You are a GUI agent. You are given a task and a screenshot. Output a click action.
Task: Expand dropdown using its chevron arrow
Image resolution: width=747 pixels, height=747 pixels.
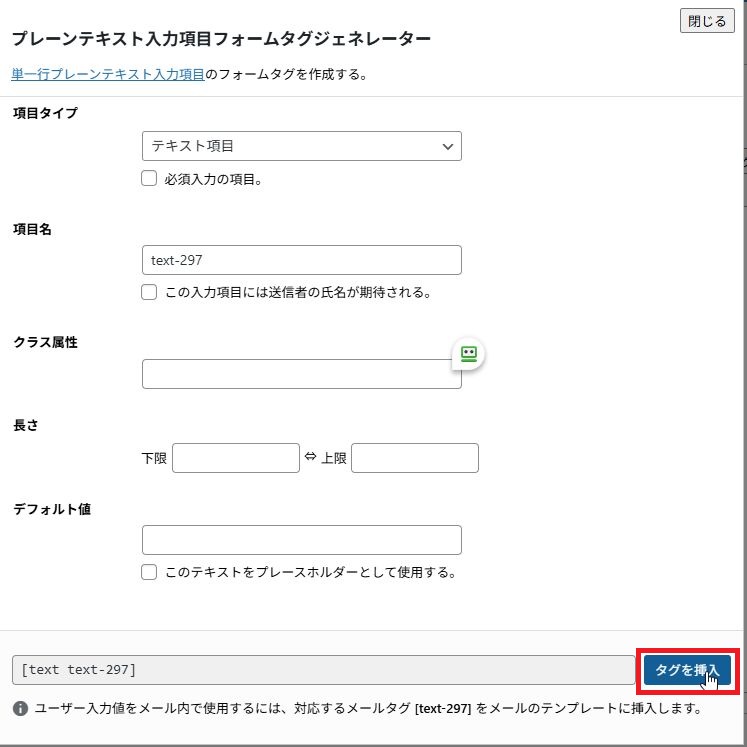[x=447, y=146]
